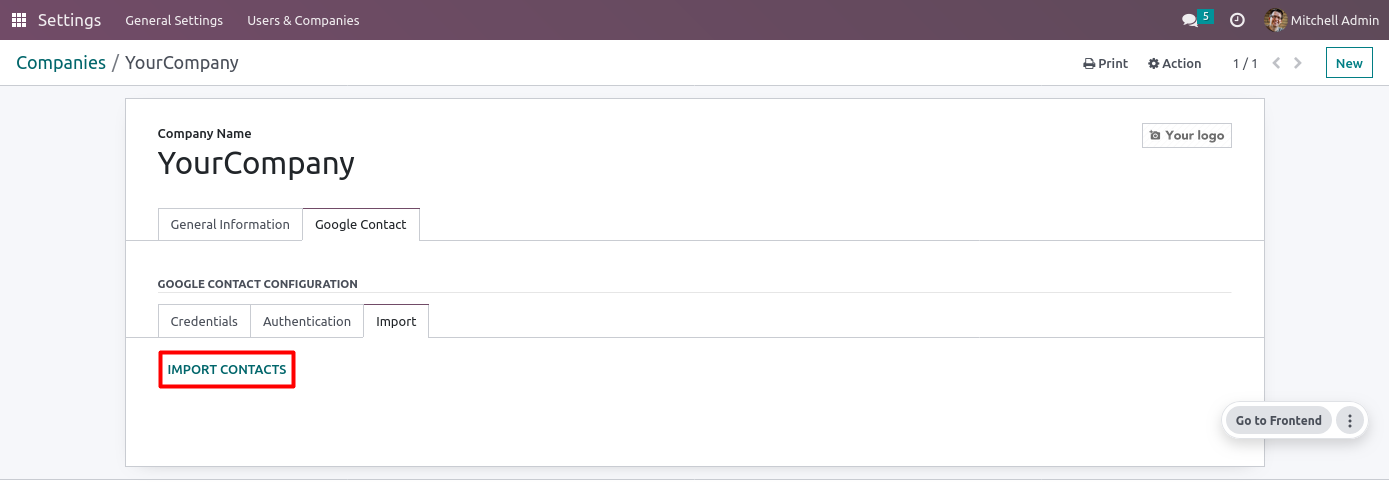
Task: Click the Mitchell Admin avatar picture
Action: (x=1275, y=20)
